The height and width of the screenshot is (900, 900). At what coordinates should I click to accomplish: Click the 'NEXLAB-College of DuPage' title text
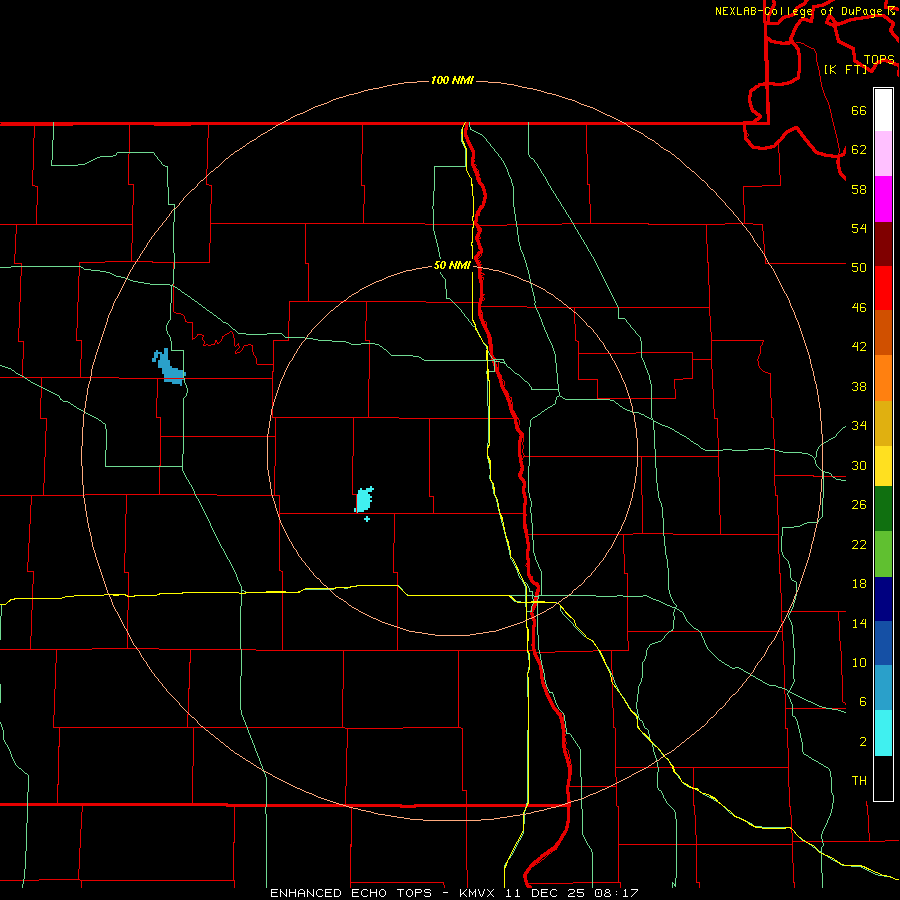tap(799, 11)
